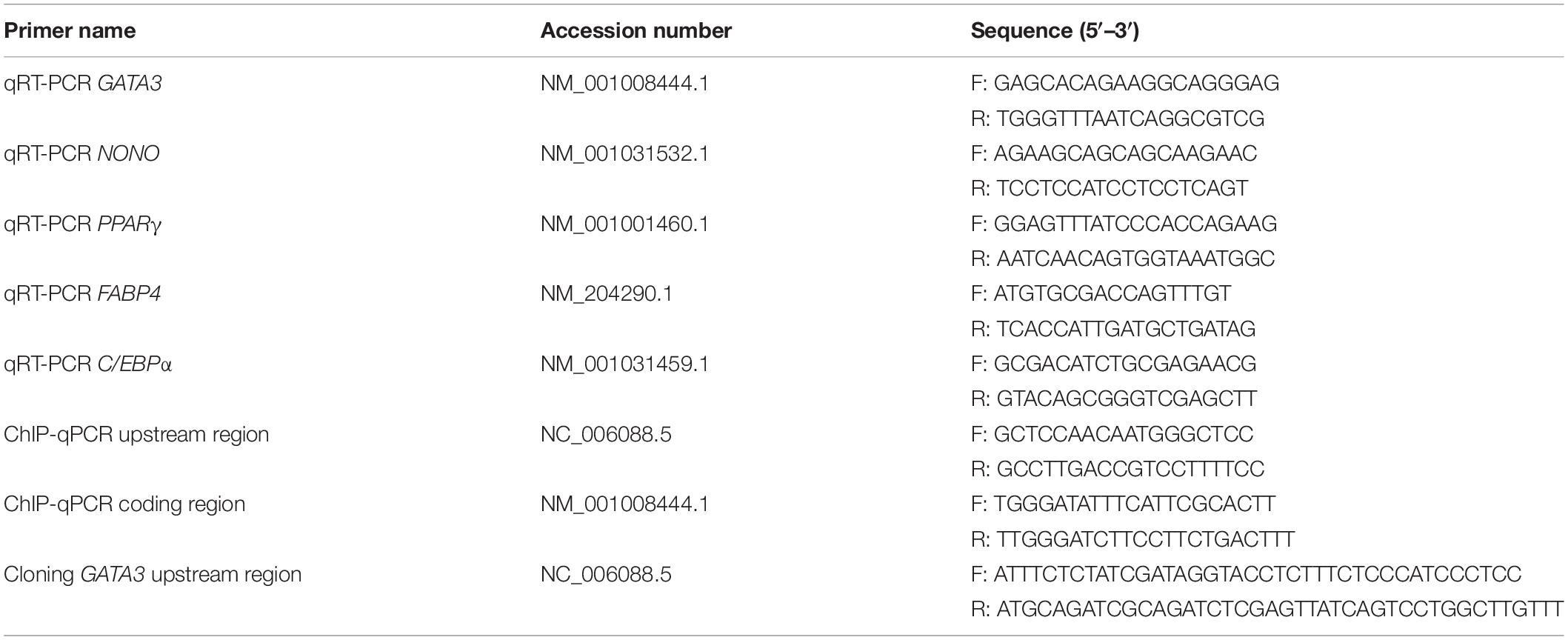Click accession NM_204290.1 for FABP4
This screenshot has width=1568, height=640.
point(607,294)
